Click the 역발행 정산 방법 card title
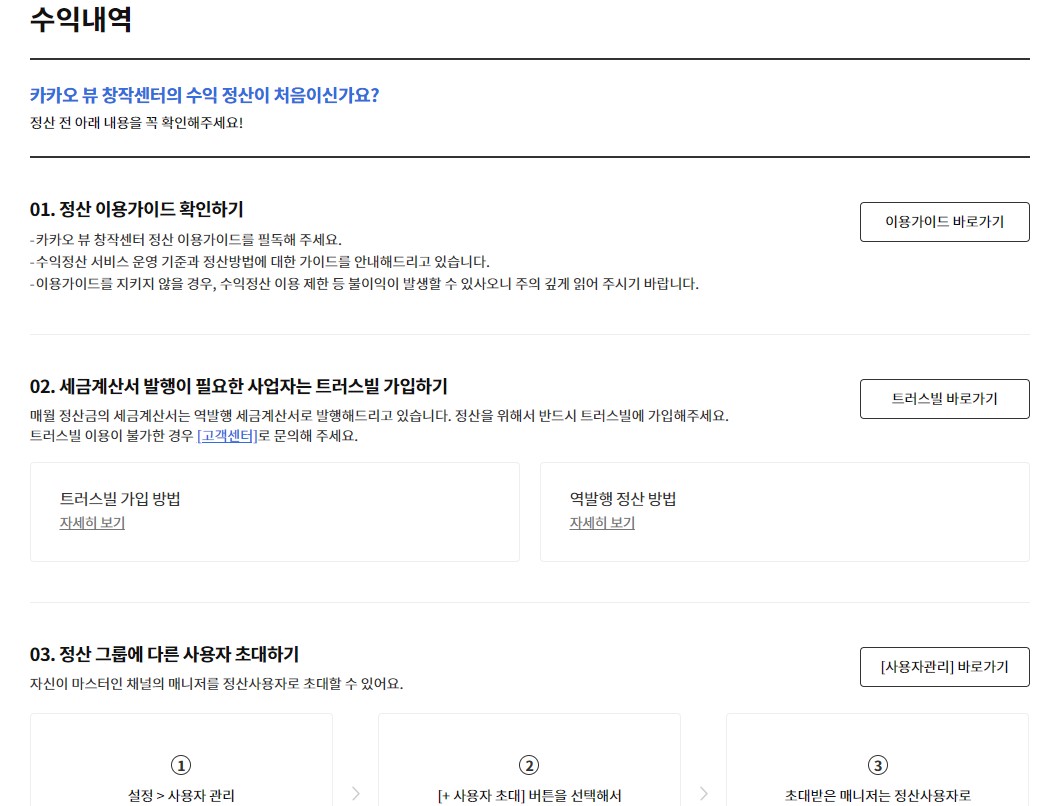 pyautogui.click(x=623, y=499)
